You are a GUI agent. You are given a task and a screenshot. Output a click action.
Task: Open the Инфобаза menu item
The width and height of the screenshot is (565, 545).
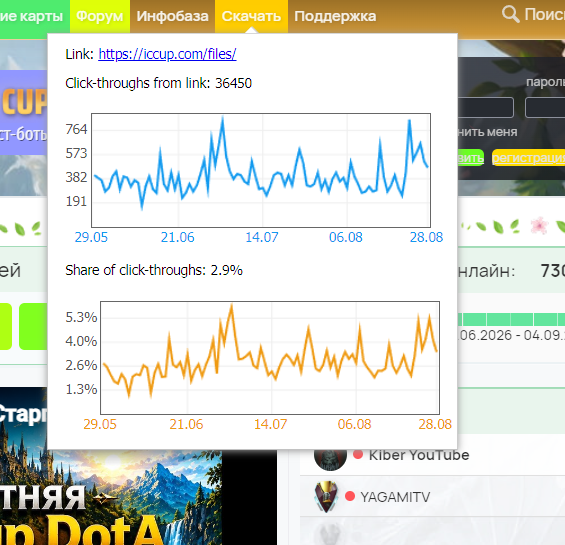tap(173, 16)
